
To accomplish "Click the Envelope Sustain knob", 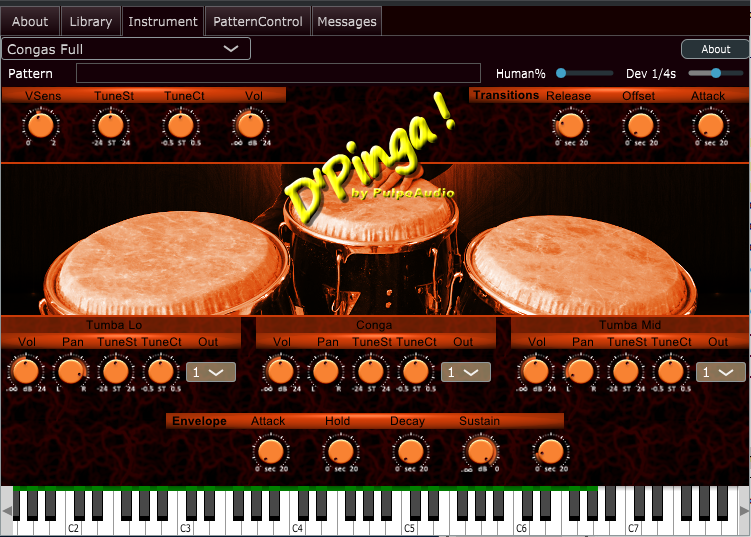I will coord(481,451).
